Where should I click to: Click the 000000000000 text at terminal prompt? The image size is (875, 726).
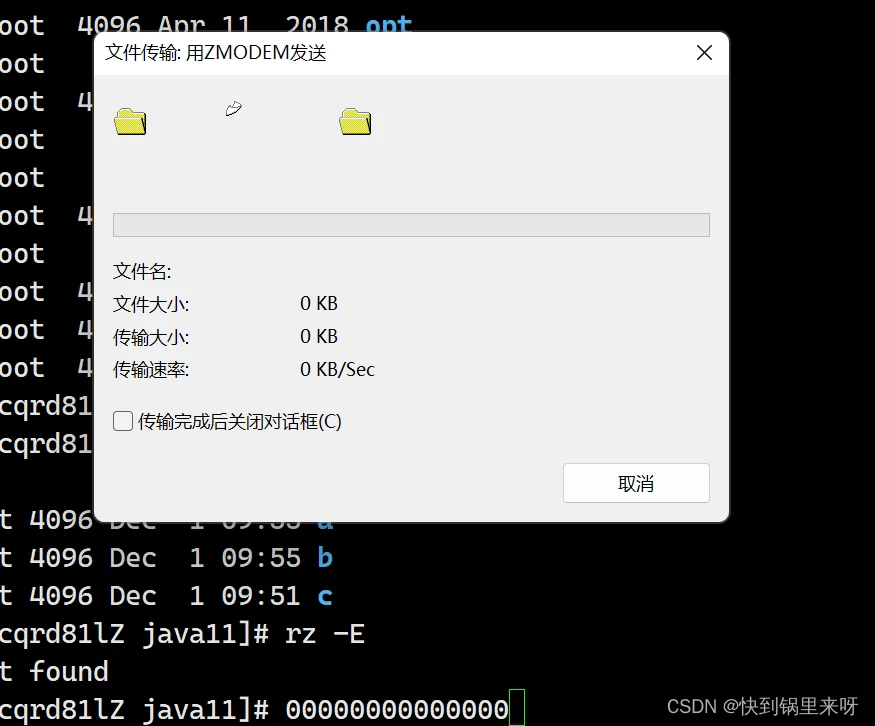coord(397,710)
